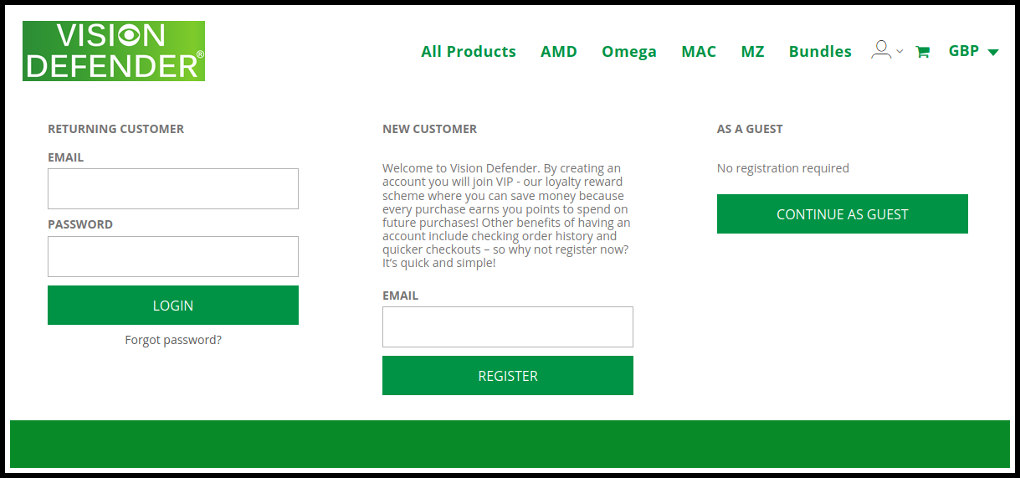Focus the Returning Customer email field

click(x=173, y=189)
